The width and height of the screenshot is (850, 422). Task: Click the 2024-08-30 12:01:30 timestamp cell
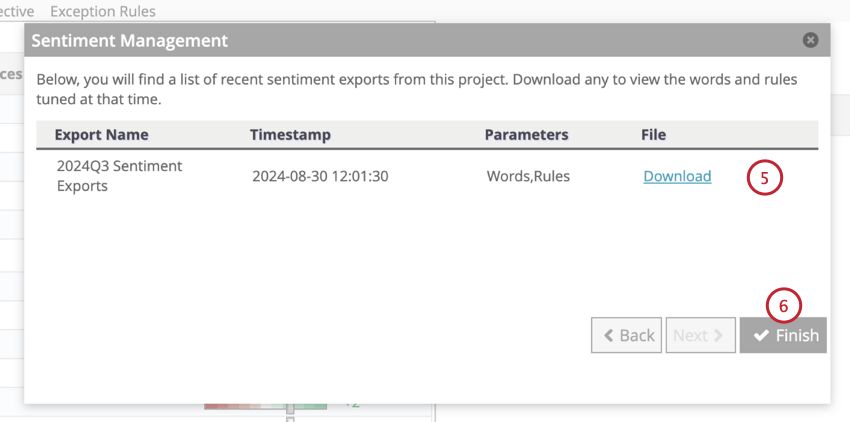pos(320,176)
